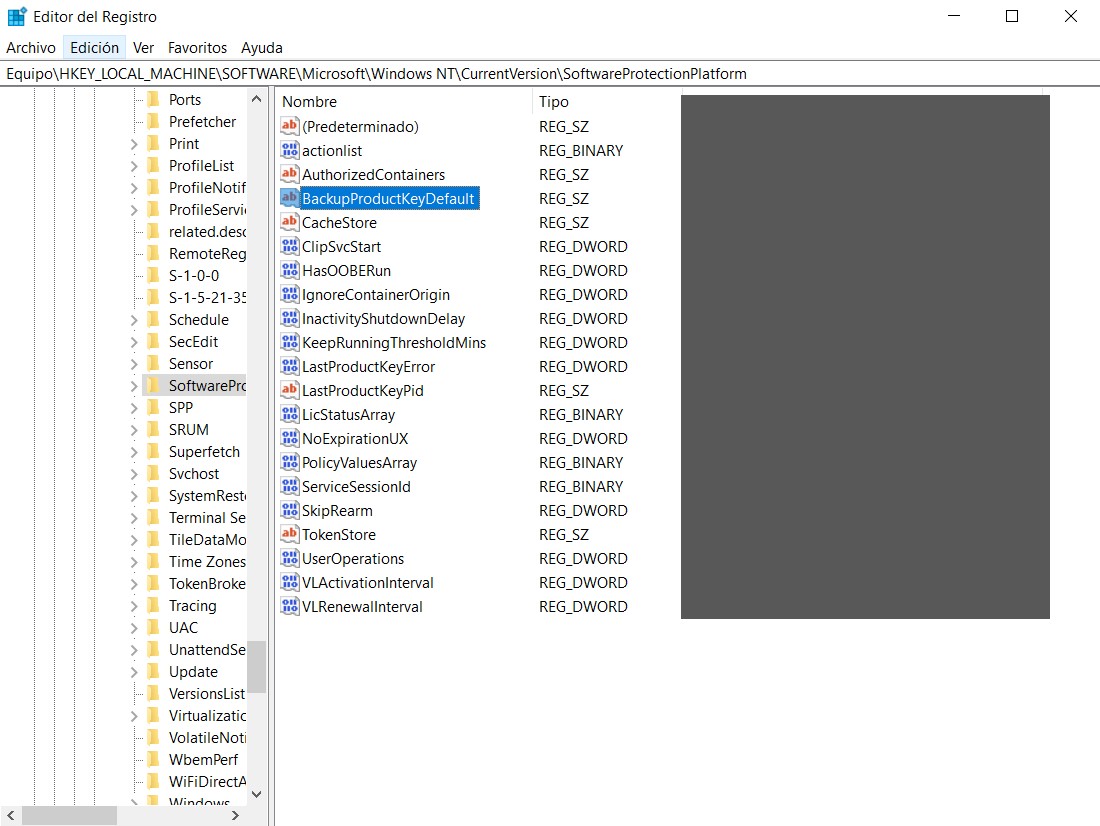Viewport: 1100px width, 826px height.
Task: Expand the Print key in the tree
Action: 134,144
